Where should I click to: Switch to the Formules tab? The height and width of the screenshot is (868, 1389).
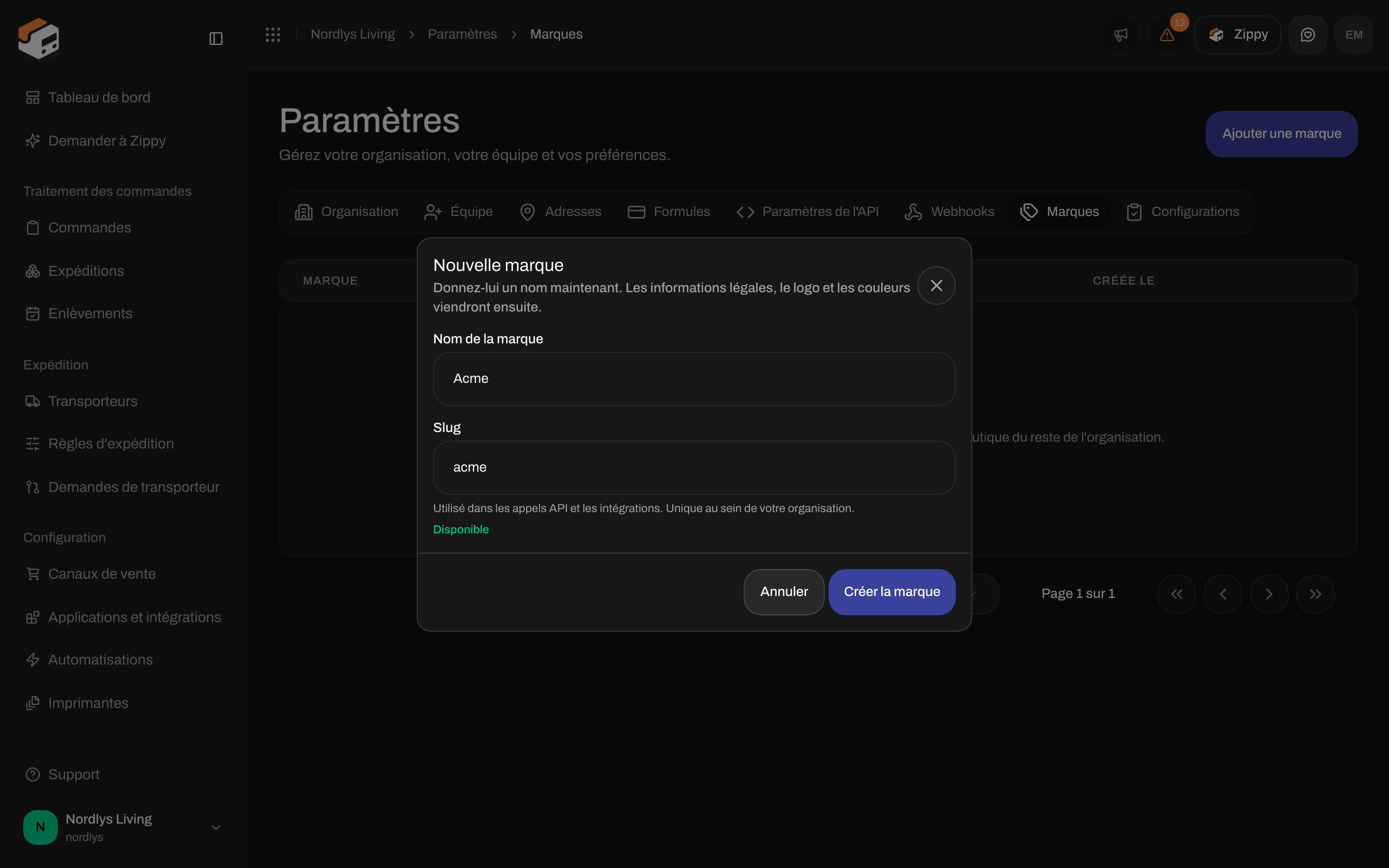pyautogui.click(x=668, y=212)
